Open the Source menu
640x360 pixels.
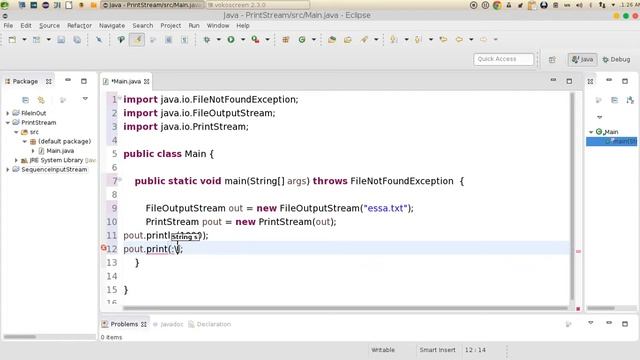[49, 25]
